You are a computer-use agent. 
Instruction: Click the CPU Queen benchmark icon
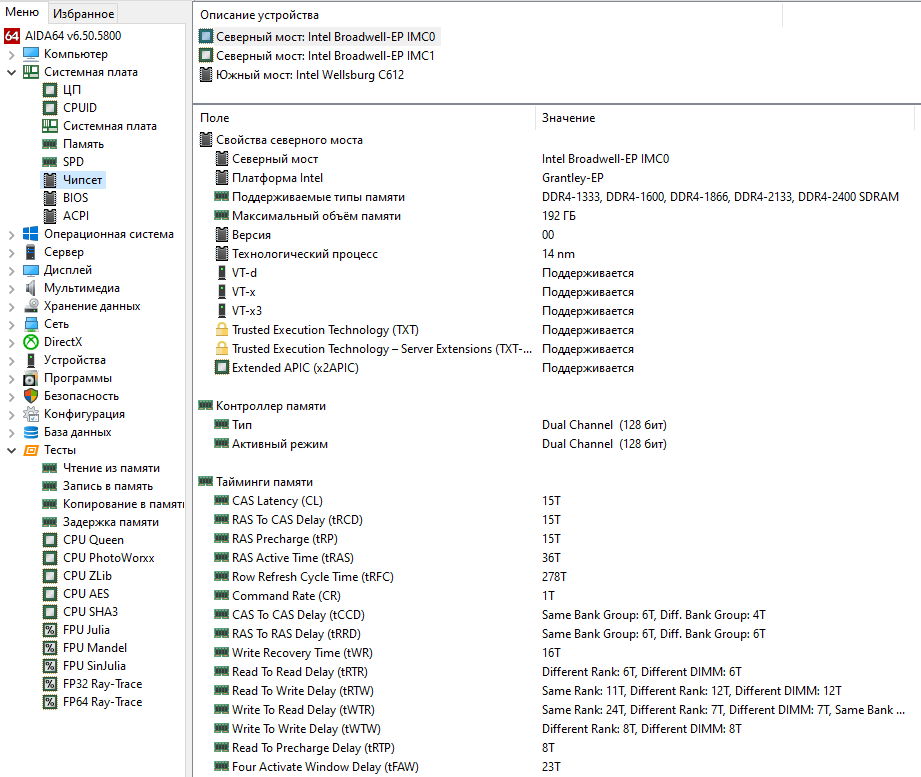pos(50,540)
